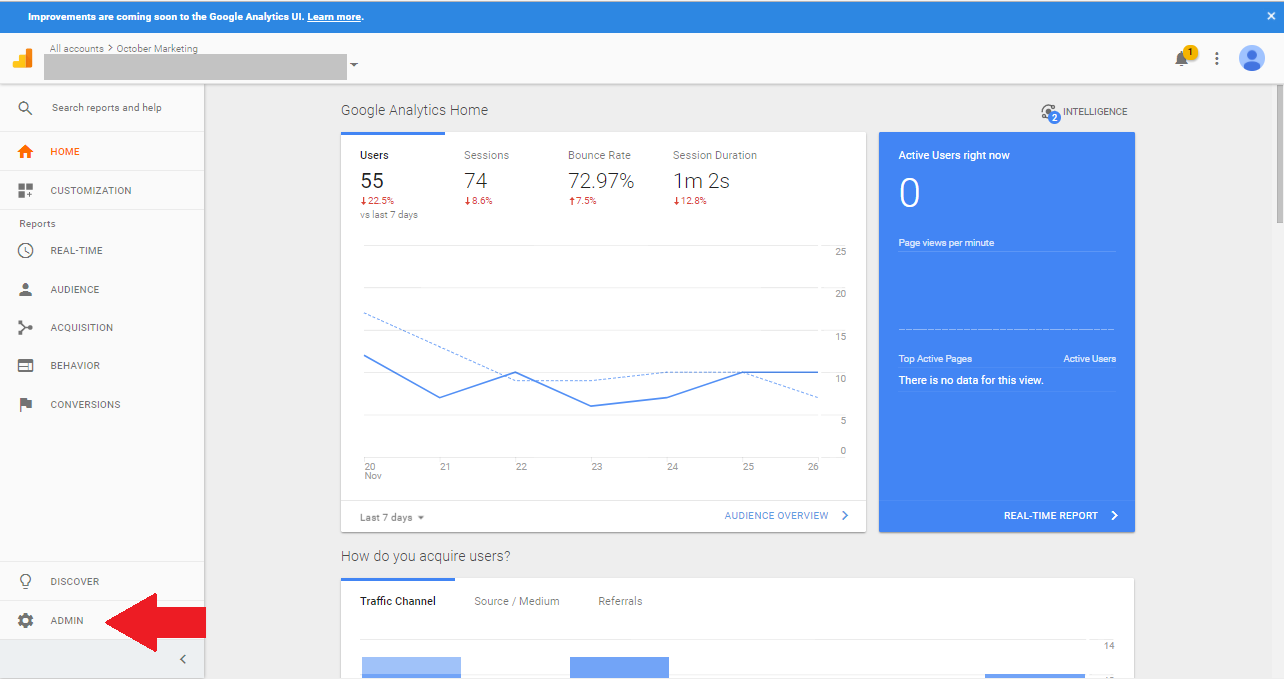
Task: Select the Bounce Rate metric tab
Action: pyautogui.click(x=599, y=155)
